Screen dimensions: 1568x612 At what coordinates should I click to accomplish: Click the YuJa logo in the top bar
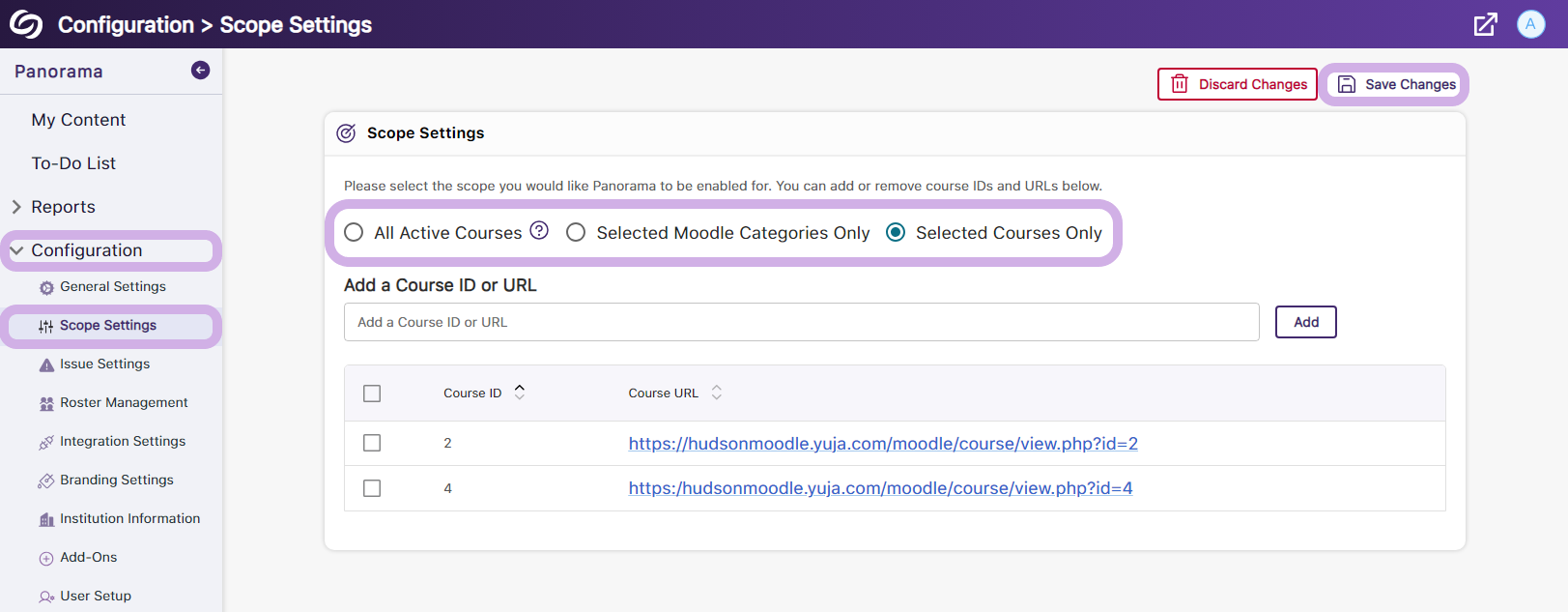[x=26, y=24]
